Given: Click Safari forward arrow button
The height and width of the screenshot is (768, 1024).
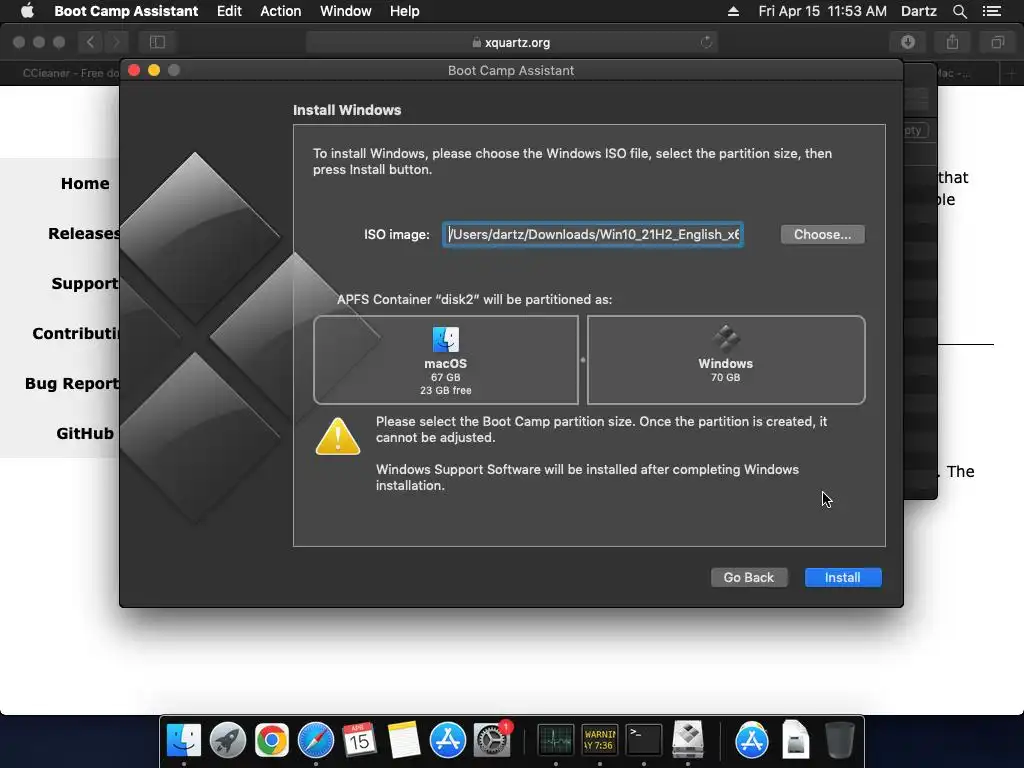Looking at the screenshot, I should 116,42.
